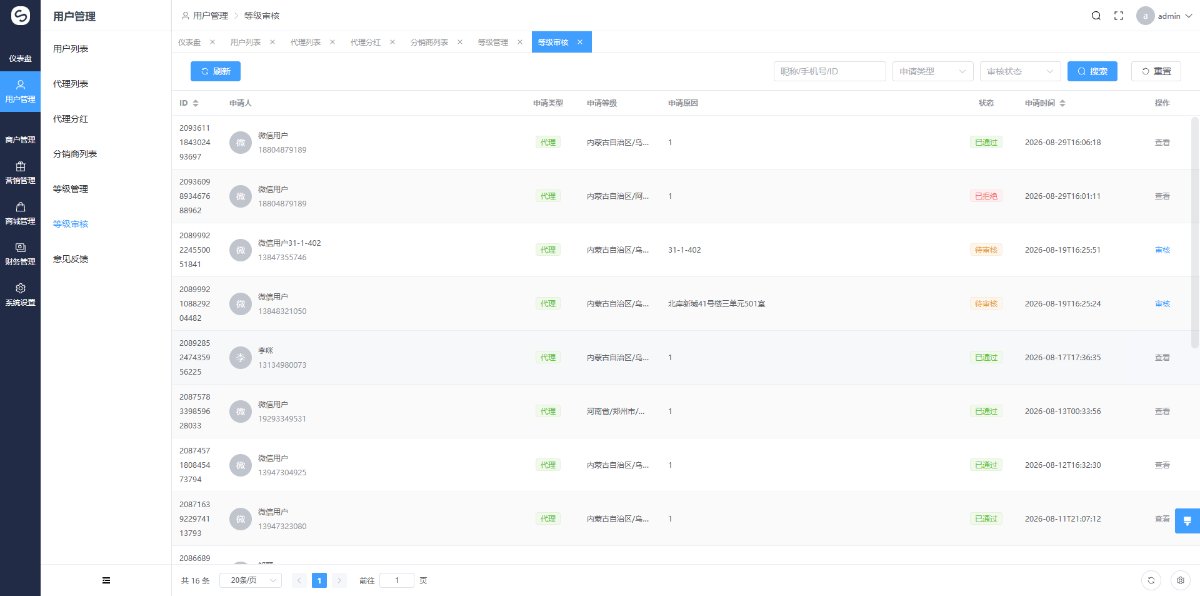This screenshot has width=1200, height=596.
Task: Click avatar of applicant 13847355746
Action: pyautogui.click(x=240, y=250)
